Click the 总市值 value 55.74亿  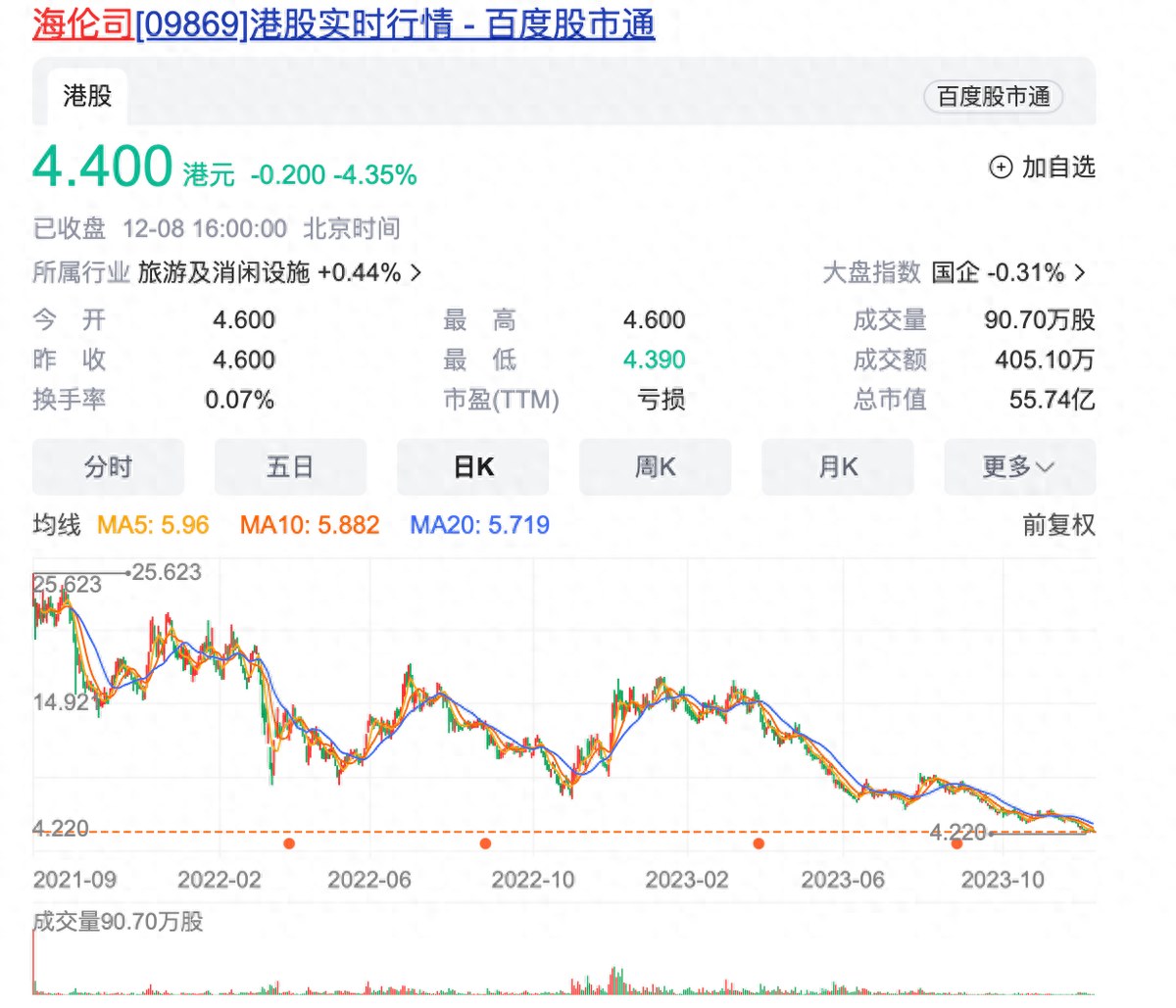(x=1053, y=400)
